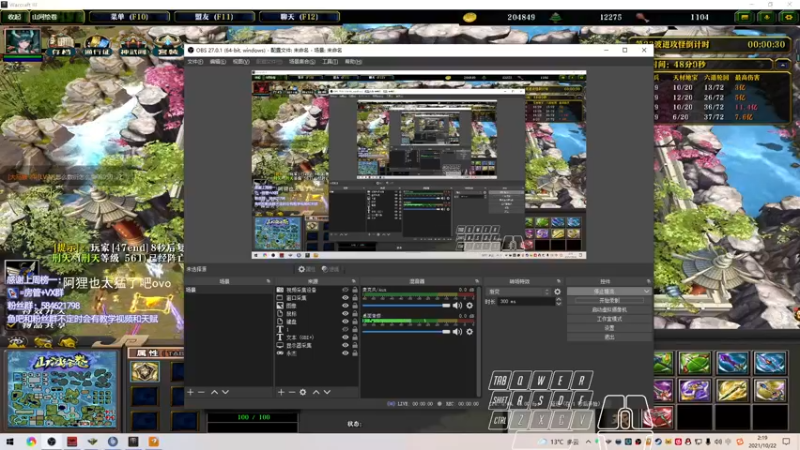Open the 存档 icon in the game top bar
800x450 pixels.
61,44
